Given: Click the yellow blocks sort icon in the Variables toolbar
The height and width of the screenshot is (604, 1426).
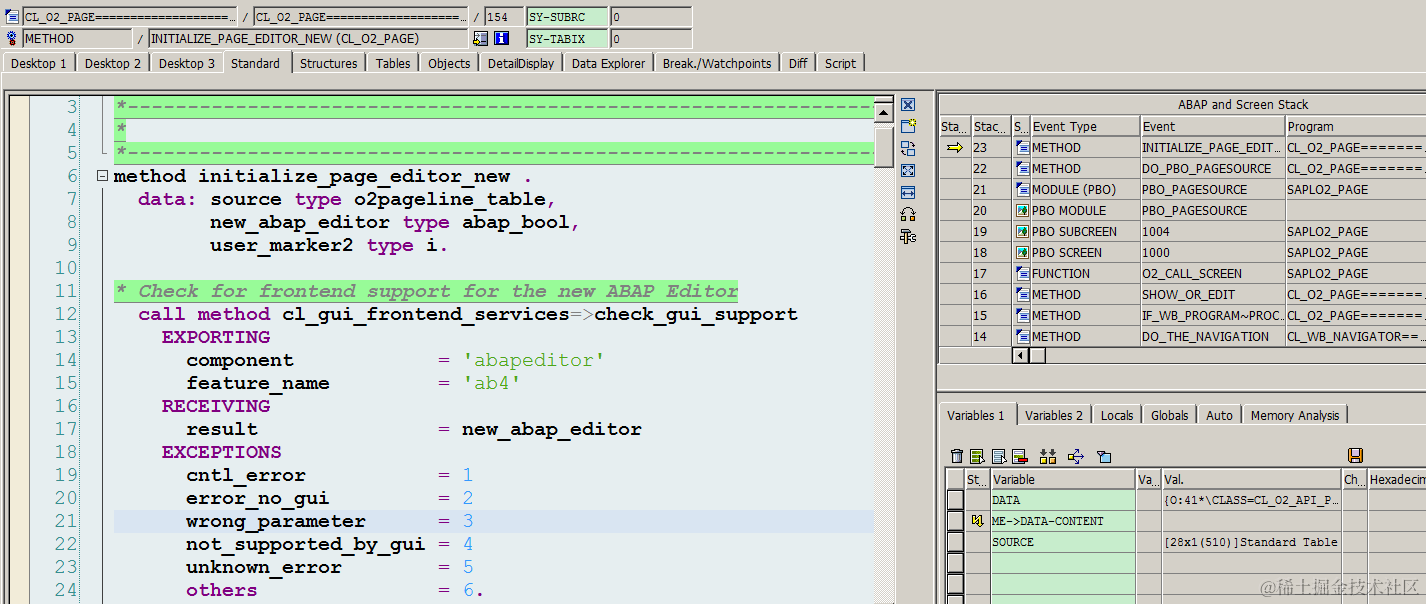Looking at the screenshot, I should [1048, 456].
